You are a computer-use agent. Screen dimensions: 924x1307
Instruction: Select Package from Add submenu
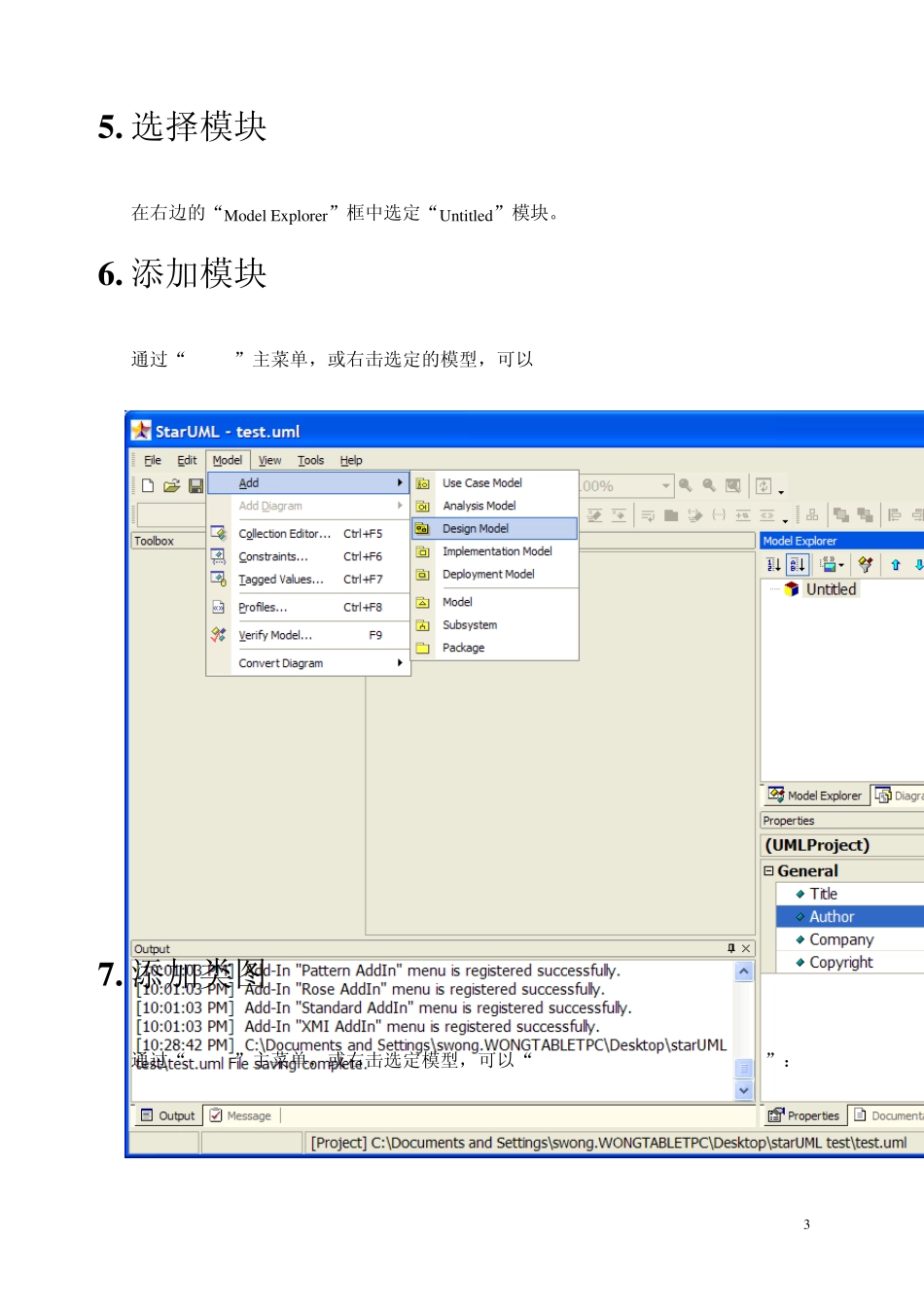495,648
